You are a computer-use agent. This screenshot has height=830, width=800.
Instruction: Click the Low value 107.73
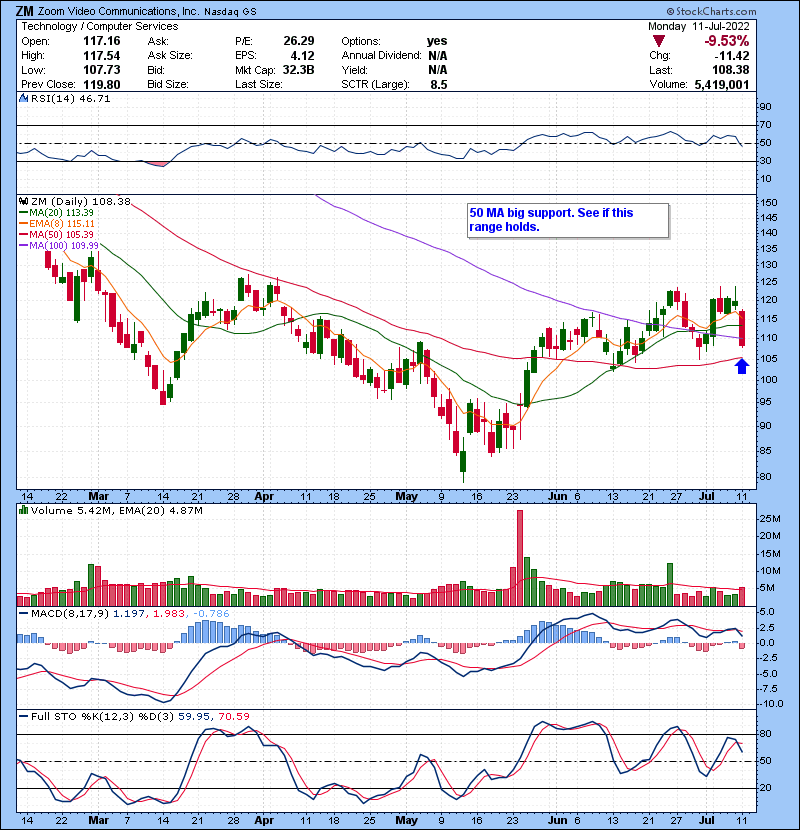[102, 70]
